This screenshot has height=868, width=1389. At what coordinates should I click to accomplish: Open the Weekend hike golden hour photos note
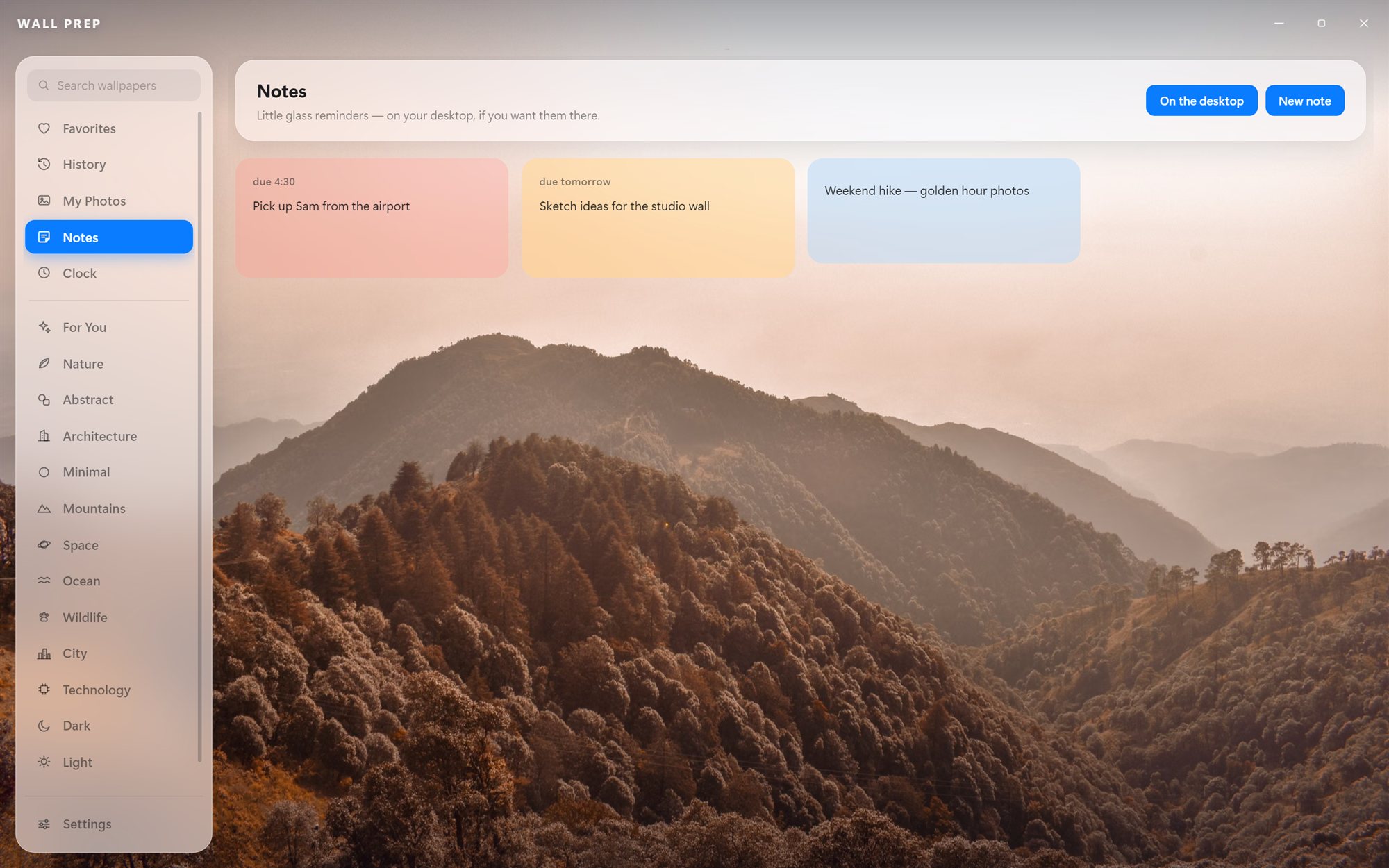click(944, 210)
